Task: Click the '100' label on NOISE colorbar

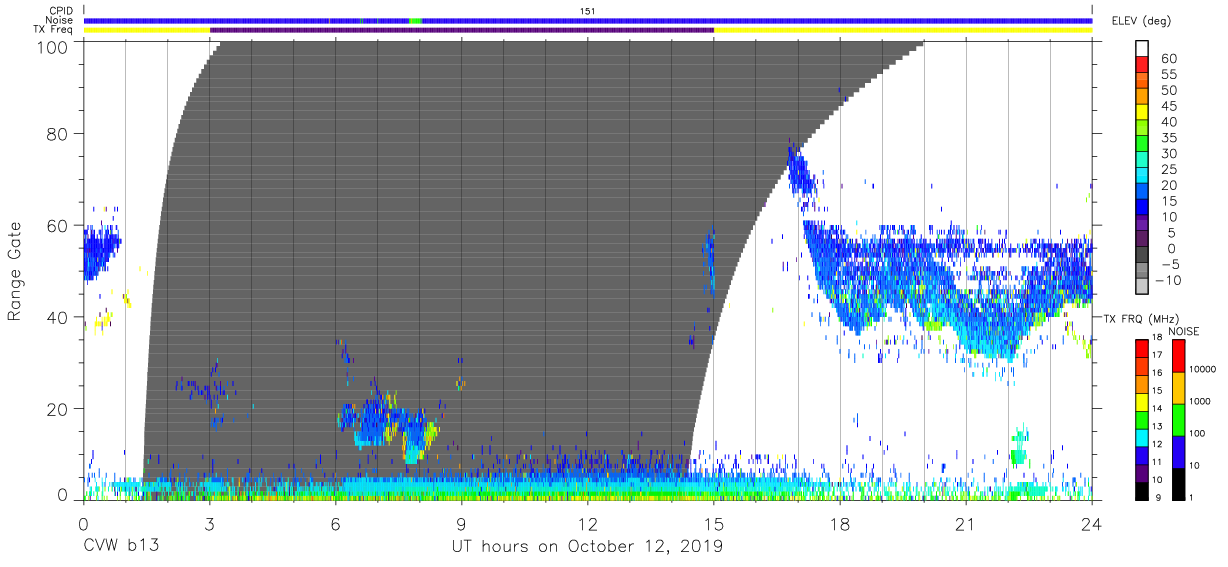Action: click(1199, 433)
